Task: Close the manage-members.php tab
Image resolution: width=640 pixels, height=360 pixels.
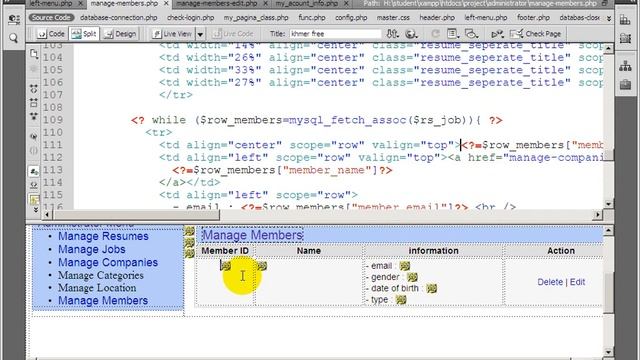Action: click(x=166, y=4)
